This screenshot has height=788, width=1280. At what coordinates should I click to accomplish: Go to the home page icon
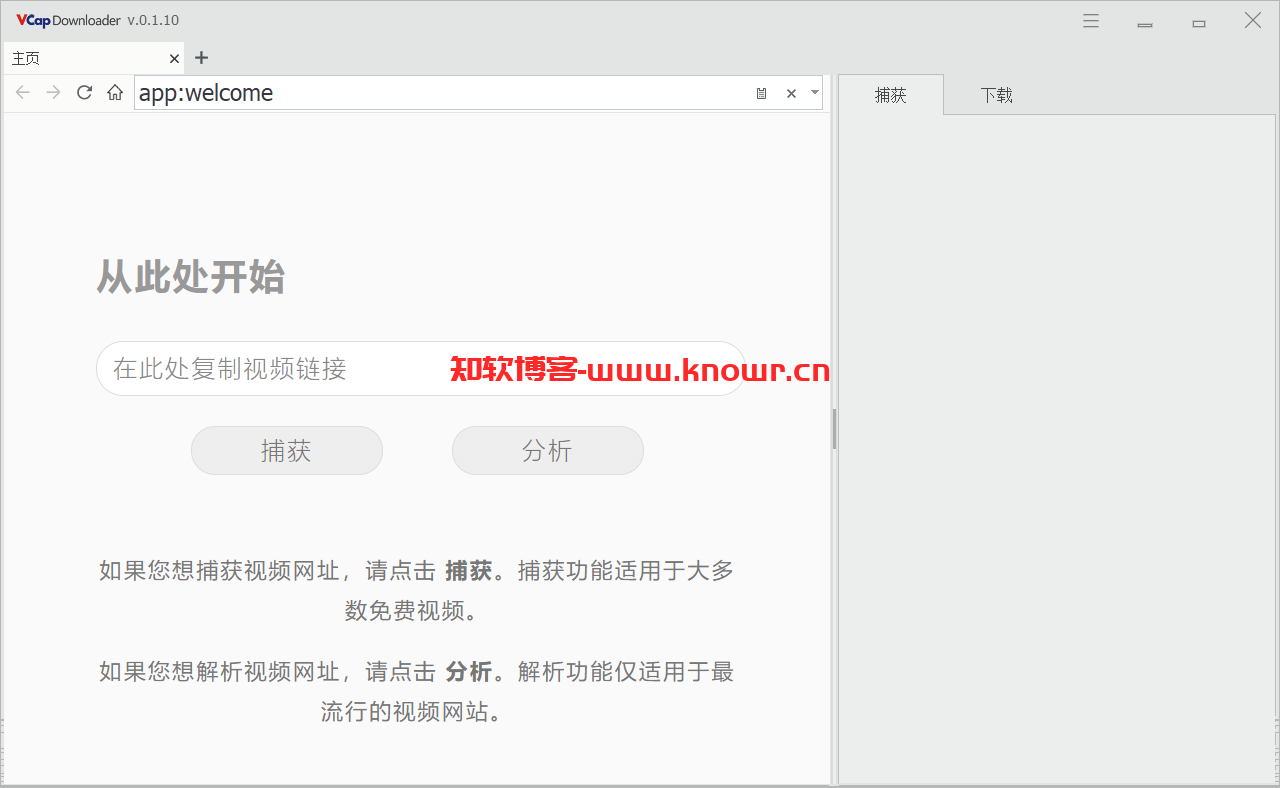point(115,93)
